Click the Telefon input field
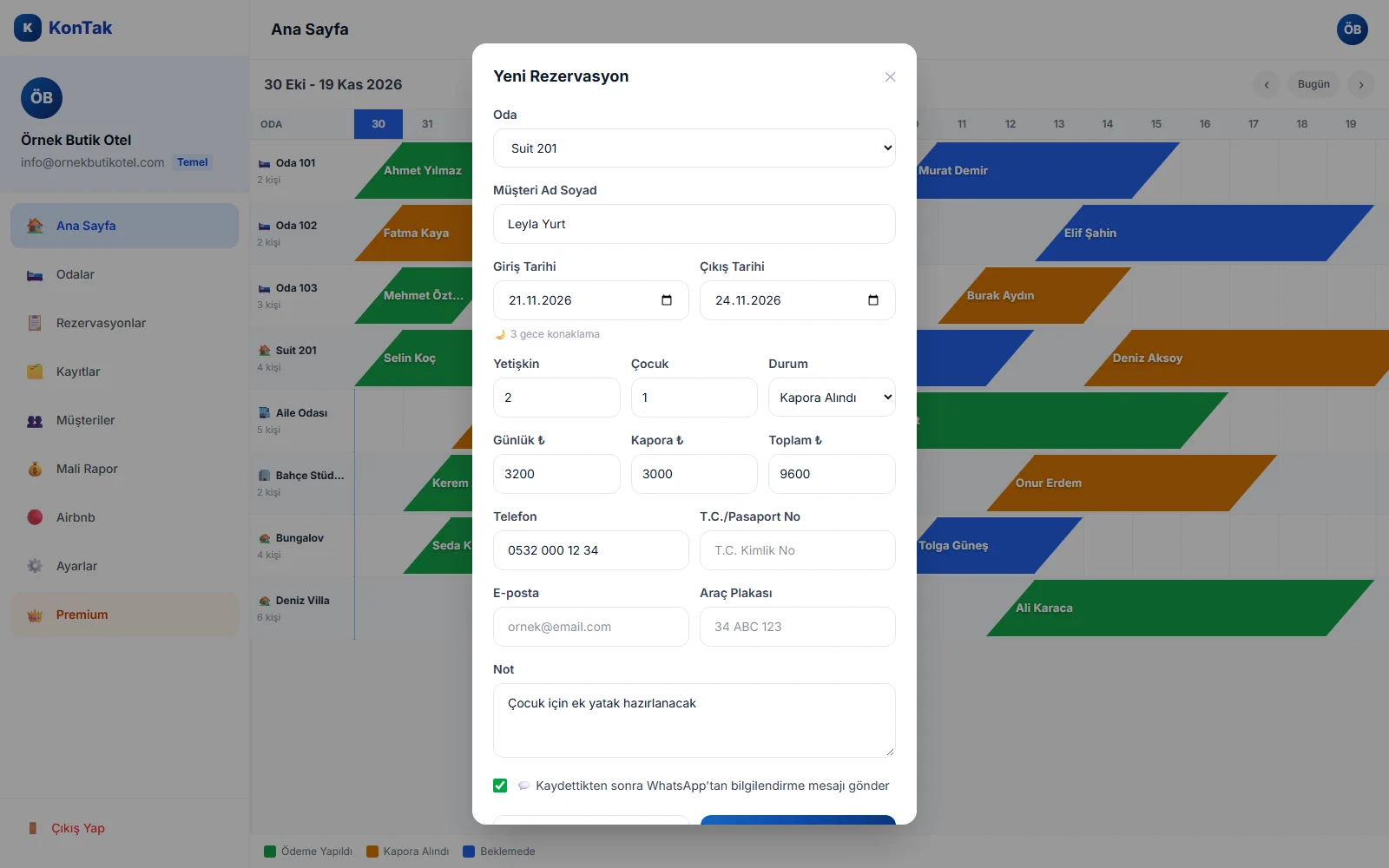 pyautogui.click(x=591, y=550)
